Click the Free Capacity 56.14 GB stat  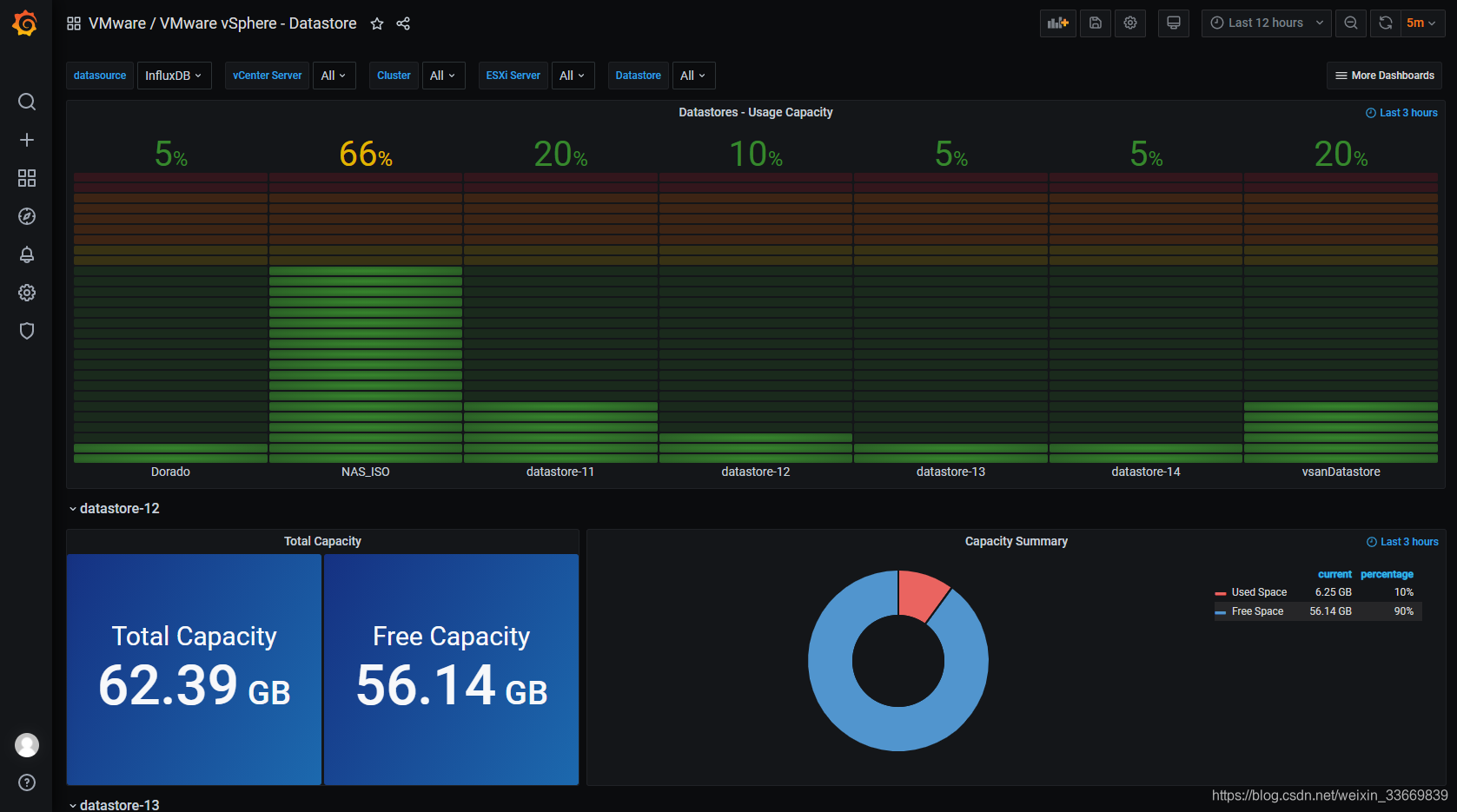(452, 670)
